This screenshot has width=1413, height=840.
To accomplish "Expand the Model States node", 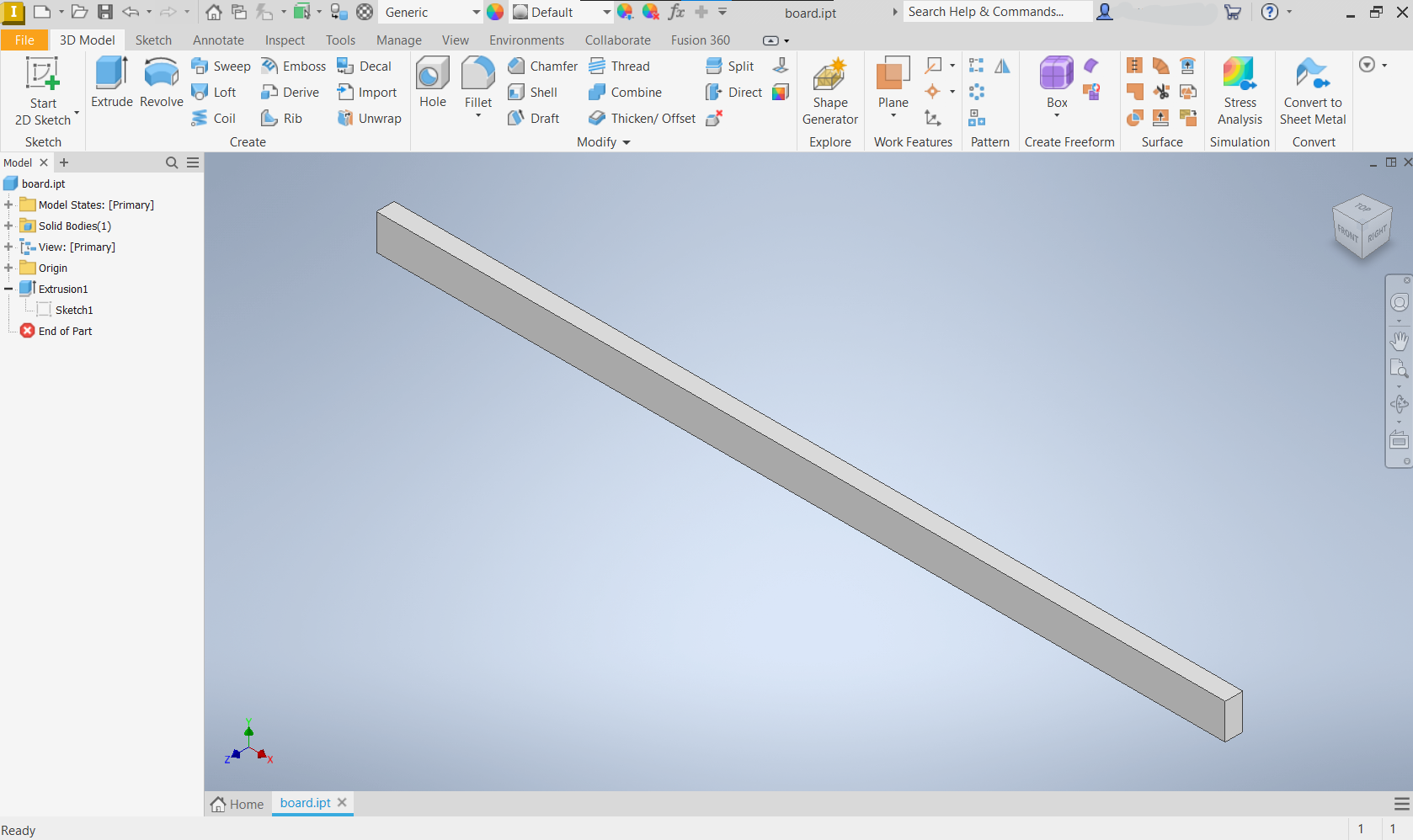I will coord(8,205).
